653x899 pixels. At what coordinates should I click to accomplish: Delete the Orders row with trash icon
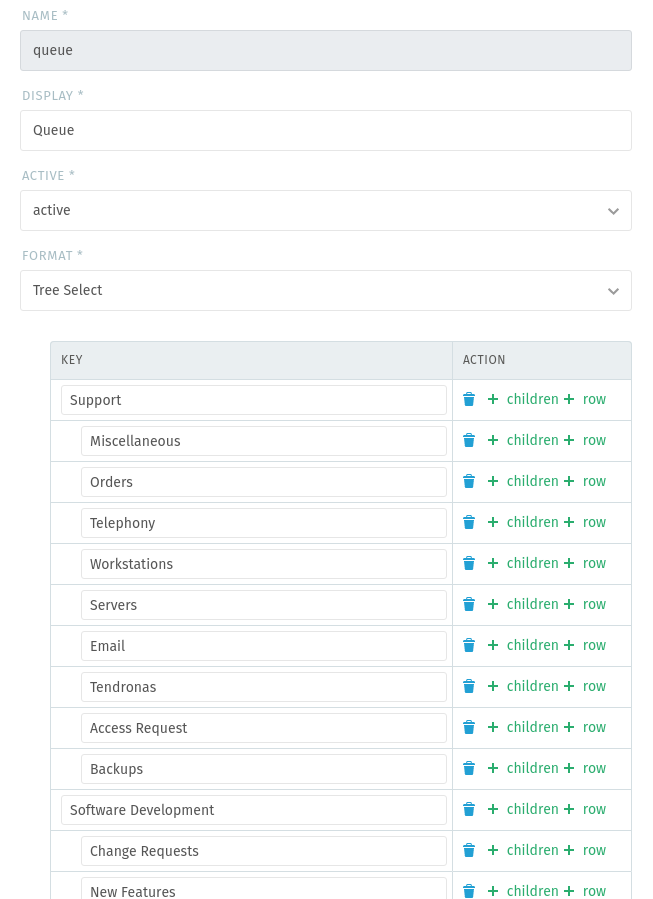469,482
